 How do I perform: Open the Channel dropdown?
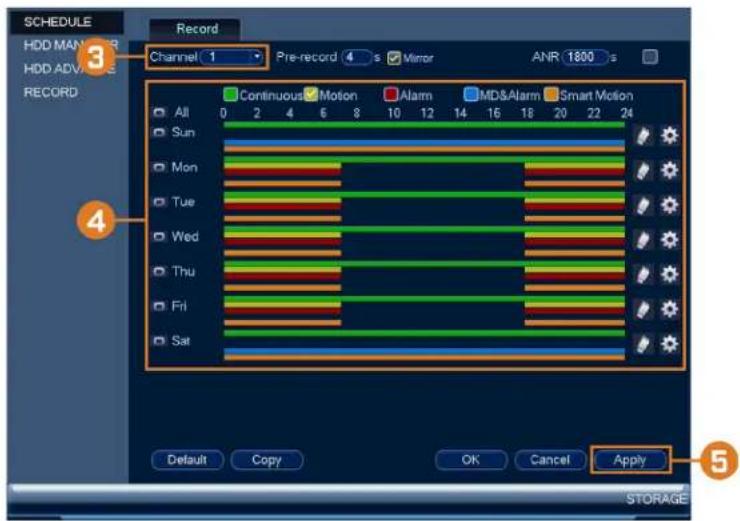(x=231, y=57)
